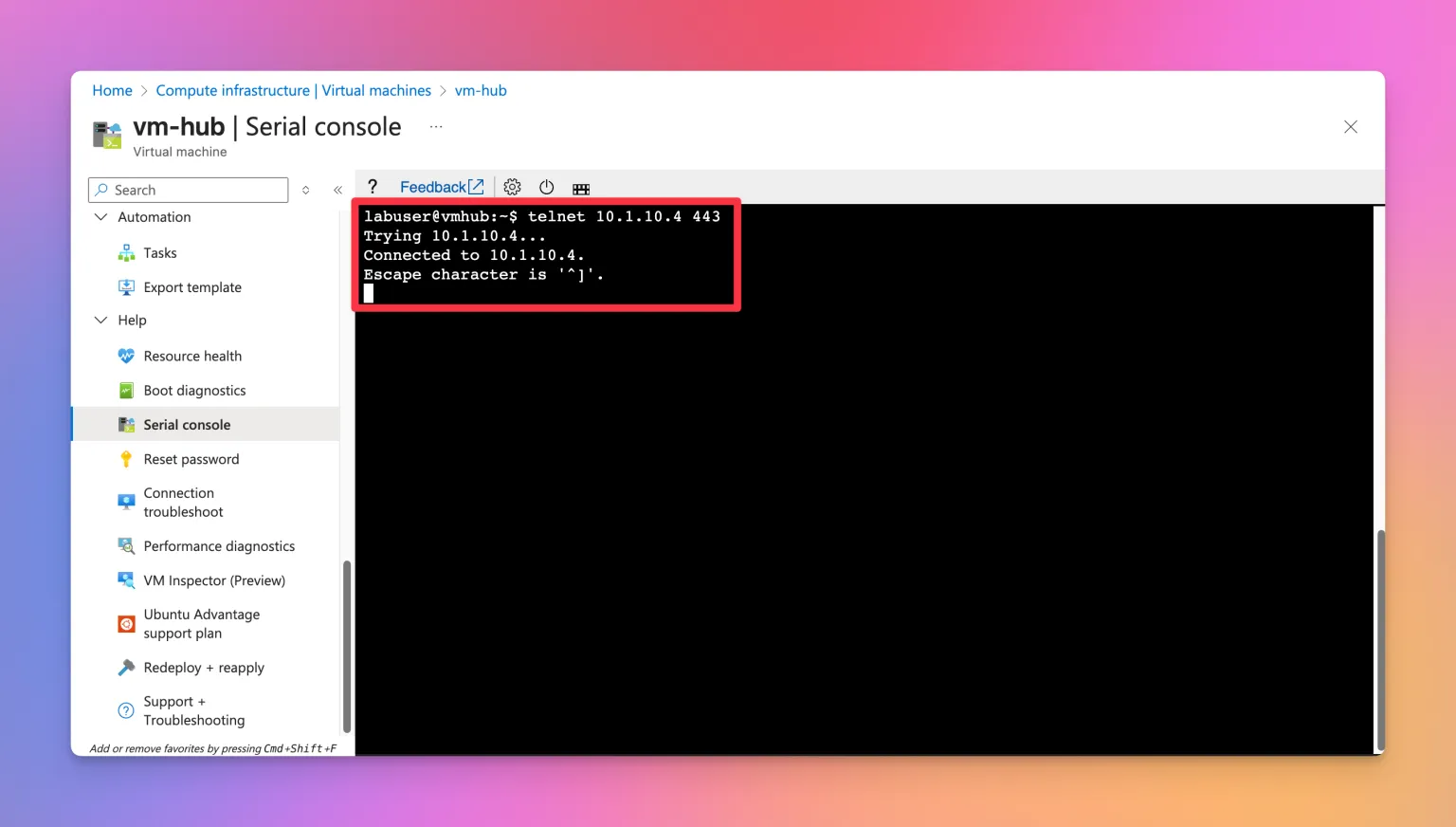Screen dimensions: 1456x827
Task: Click the Reset password key icon
Action: click(x=126, y=459)
